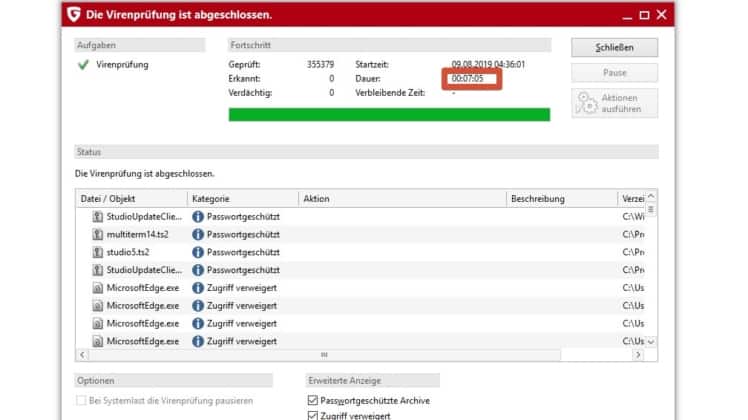The image size is (748, 420).
Task: Click the disabled Pause button
Action: [x=614, y=73]
